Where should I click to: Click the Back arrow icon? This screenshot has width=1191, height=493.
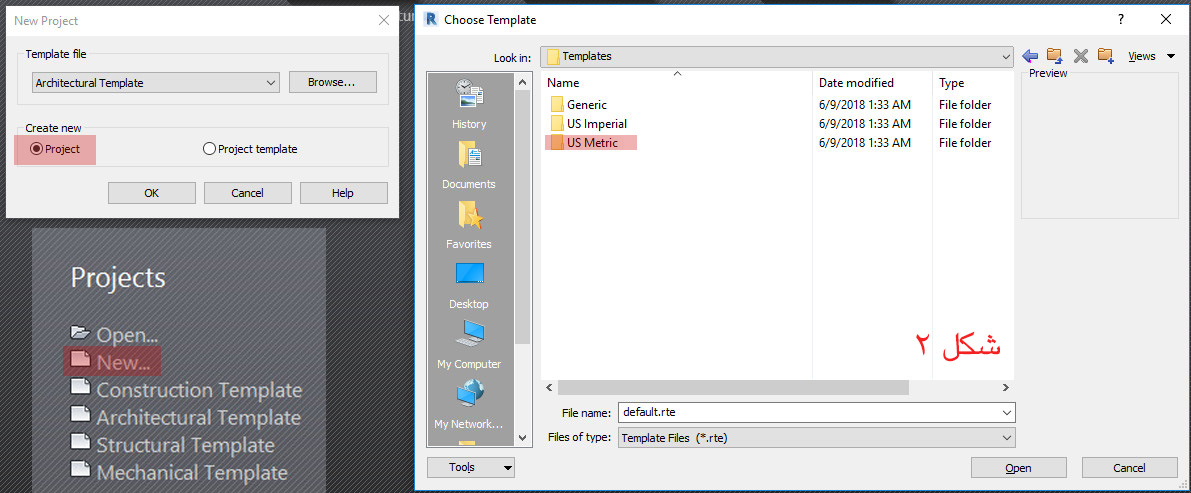(1030, 56)
